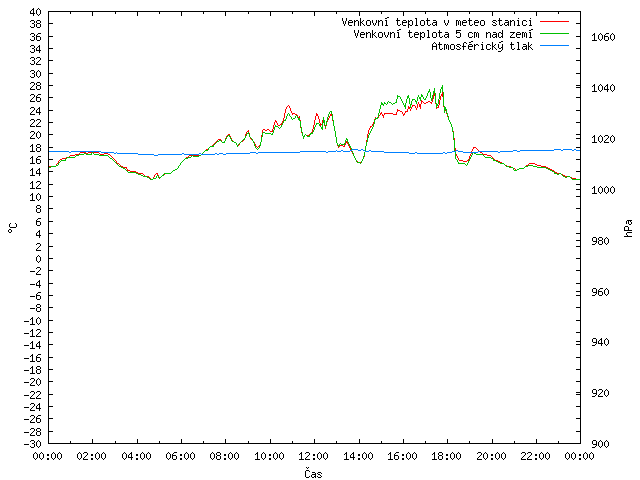Click the '-10' temperature axis label
The width and height of the screenshot is (640, 480).
(33, 321)
